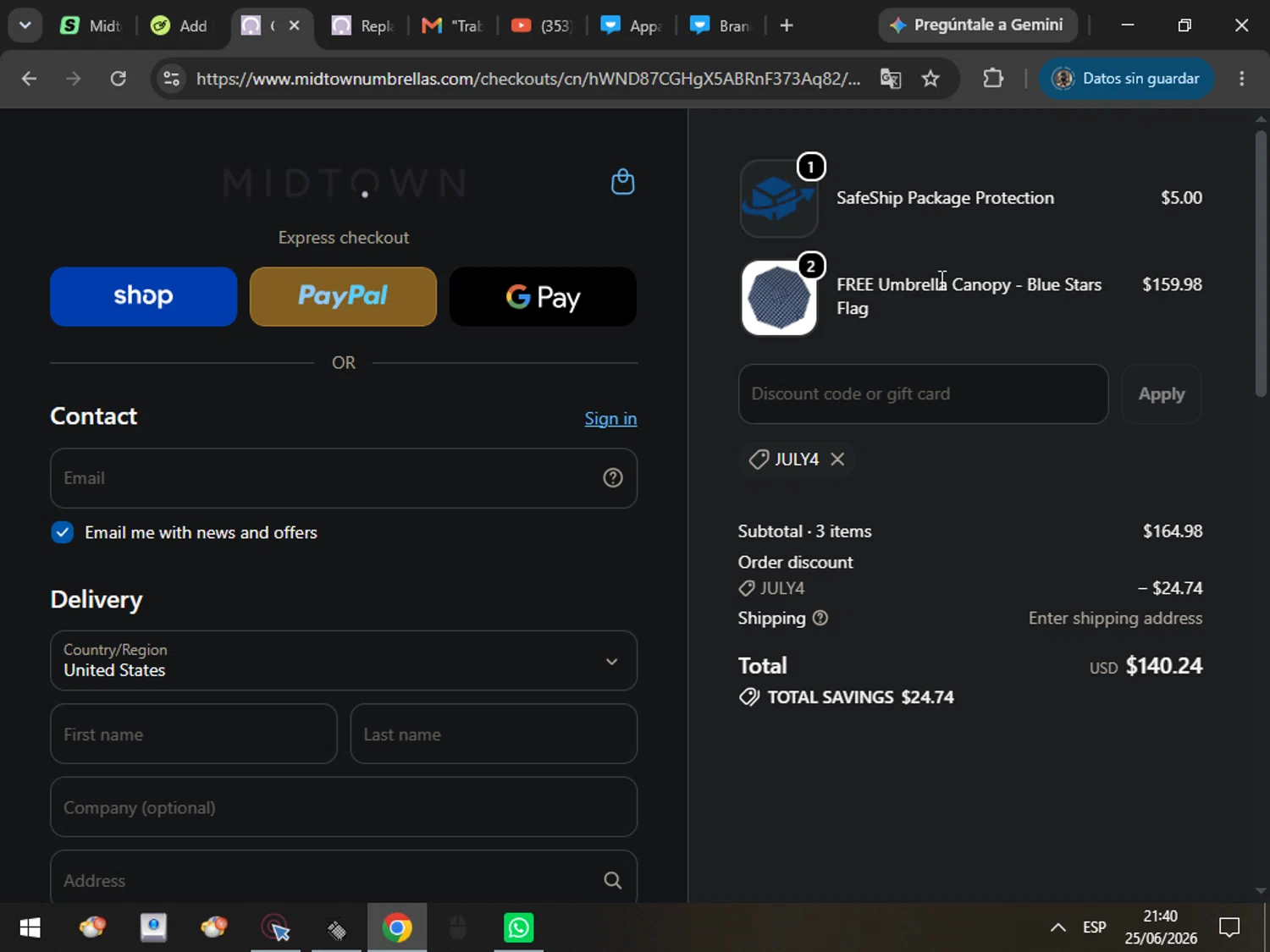Screen dimensions: 1270x952
Task: Close the active checkout tab
Action: coord(295,25)
